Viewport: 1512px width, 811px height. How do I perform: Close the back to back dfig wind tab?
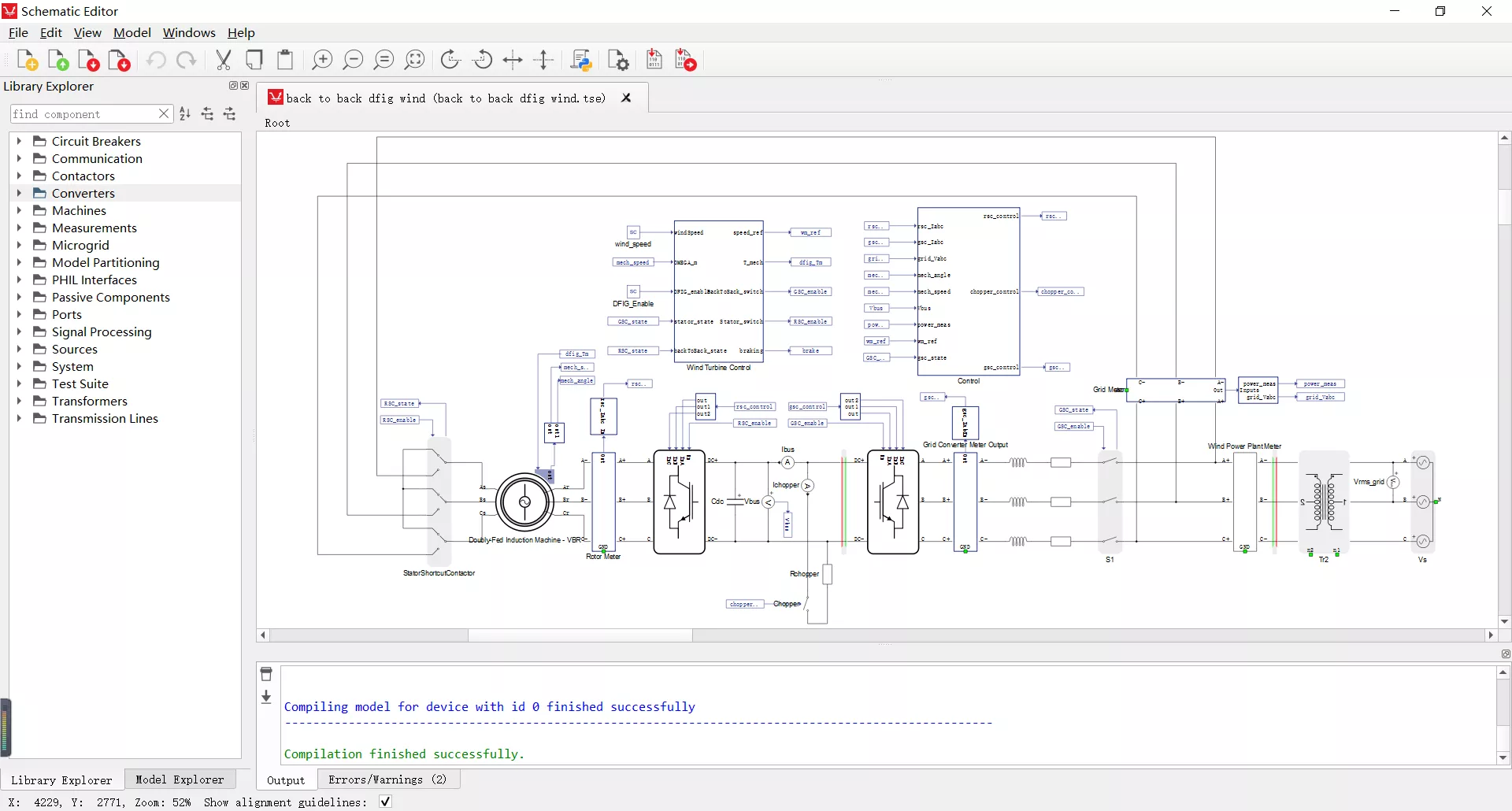(x=626, y=98)
